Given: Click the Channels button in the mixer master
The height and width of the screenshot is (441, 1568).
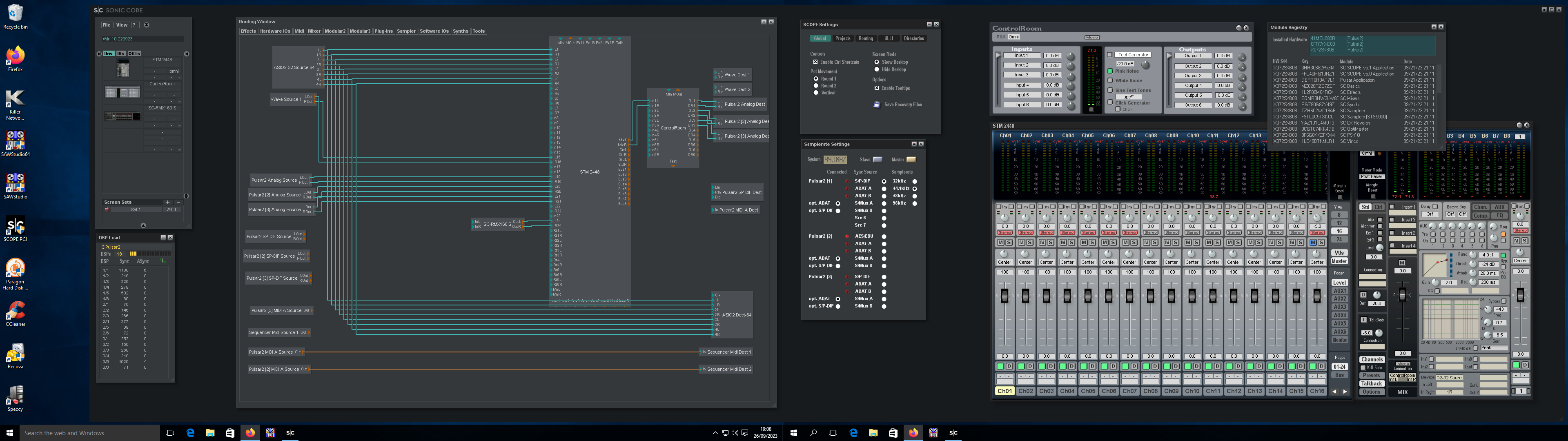Looking at the screenshot, I should (x=1372, y=359).
